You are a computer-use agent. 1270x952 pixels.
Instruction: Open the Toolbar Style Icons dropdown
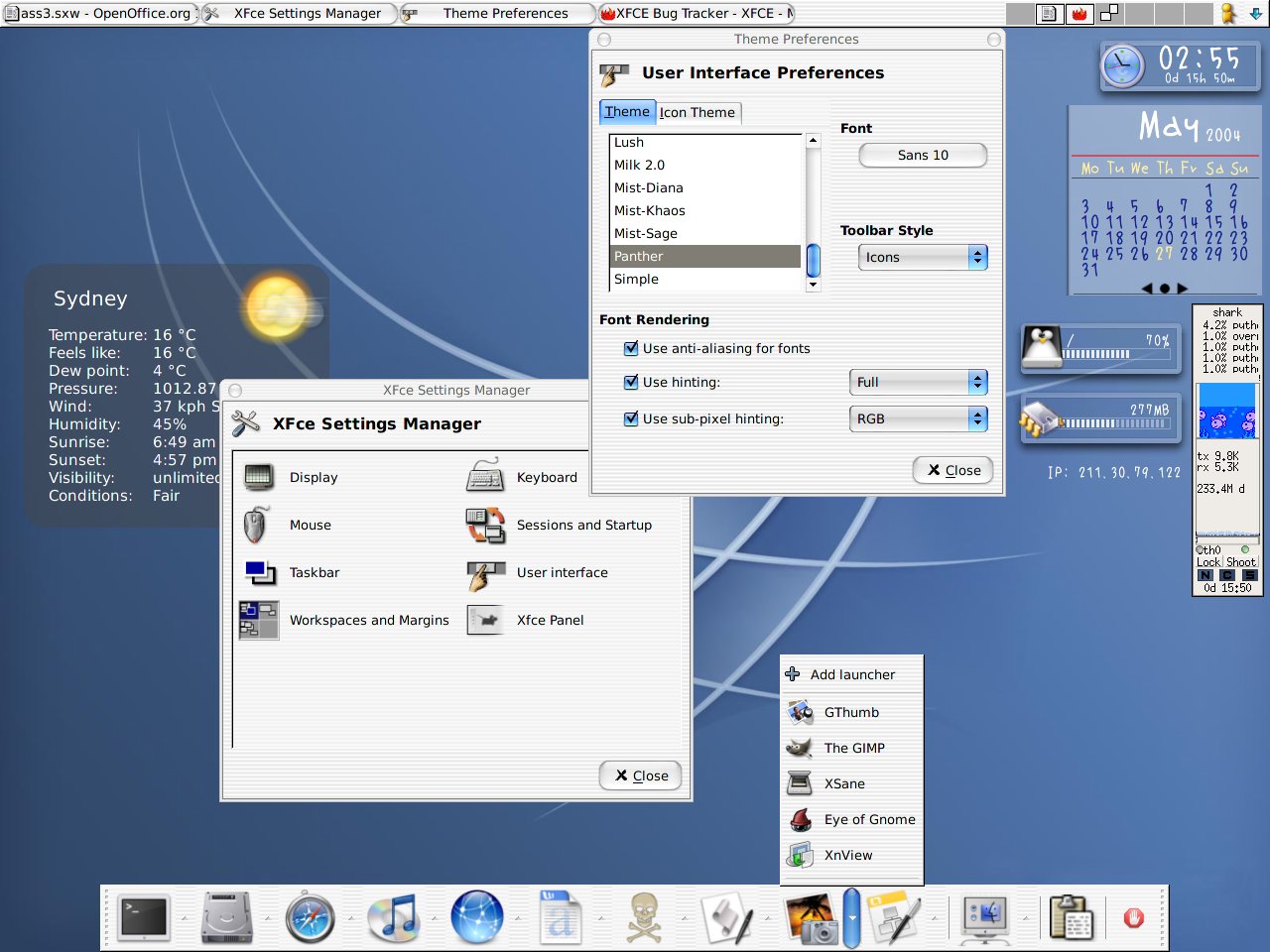point(922,257)
